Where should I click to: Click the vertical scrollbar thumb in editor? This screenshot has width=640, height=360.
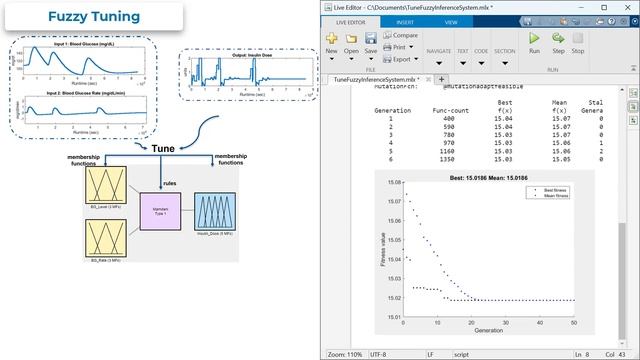[622, 280]
